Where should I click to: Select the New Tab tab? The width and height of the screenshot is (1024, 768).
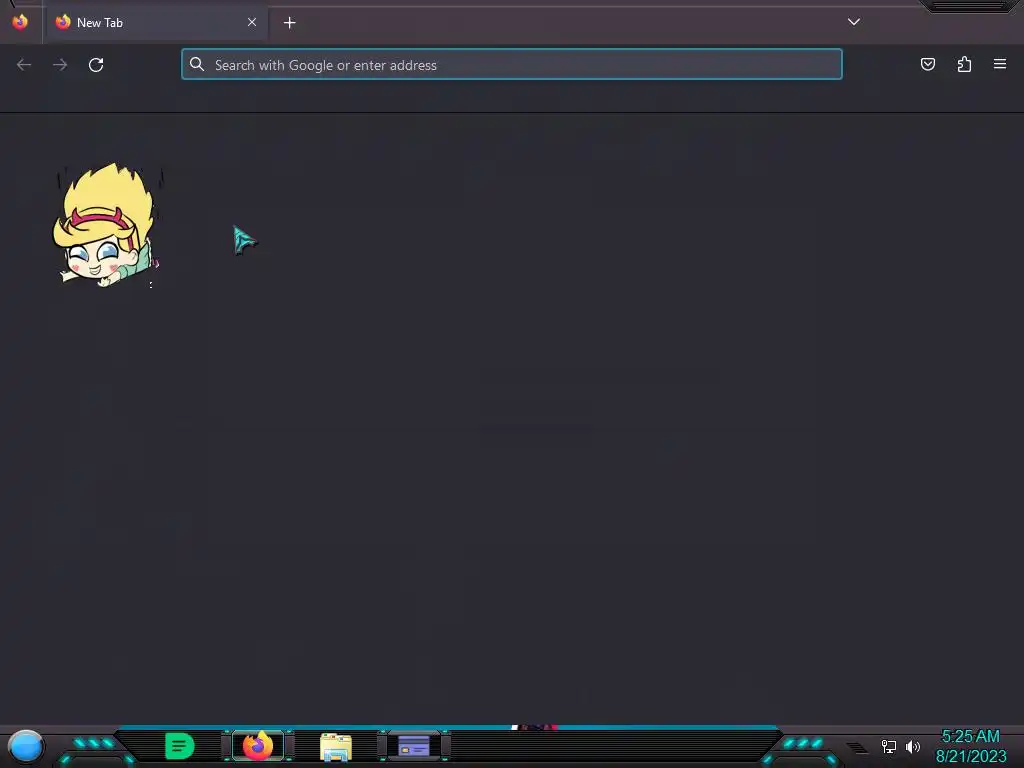[x=156, y=23]
